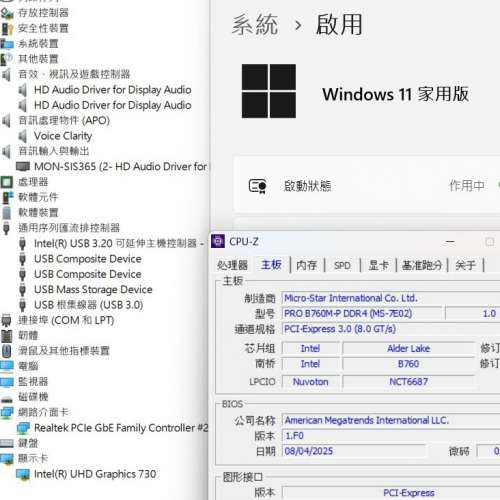Open the 关于 tab in CPU-Z
Image resolution: width=500 pixels, height=500 pixels.
465,265
